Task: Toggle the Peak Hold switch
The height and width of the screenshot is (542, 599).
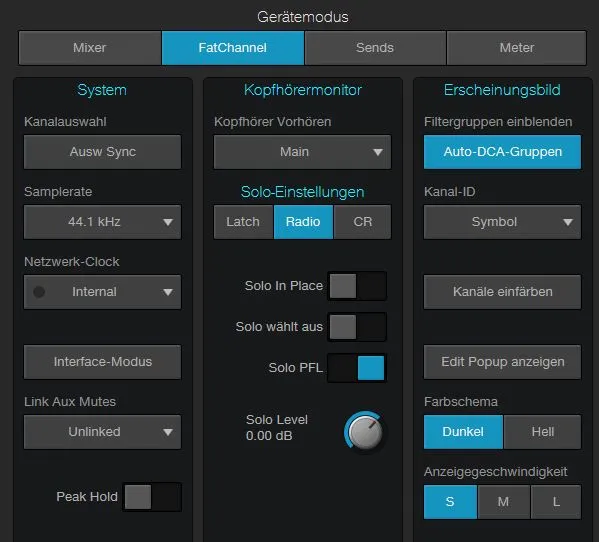Action: tap(152, 497)
